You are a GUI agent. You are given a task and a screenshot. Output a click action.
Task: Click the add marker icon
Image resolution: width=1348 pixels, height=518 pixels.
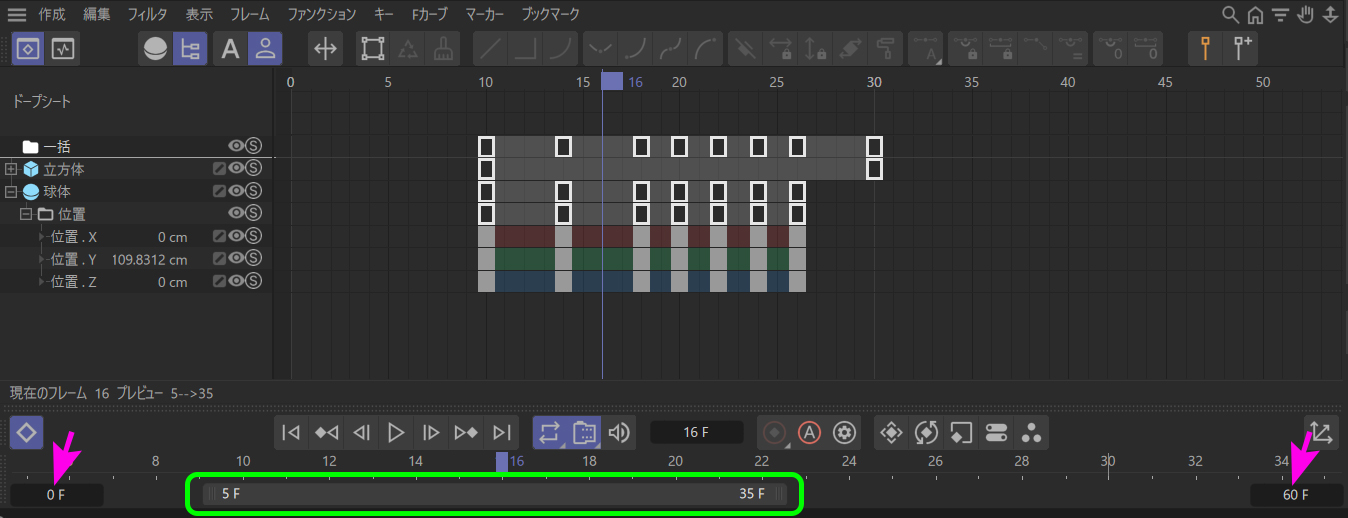coord(1243,49)
